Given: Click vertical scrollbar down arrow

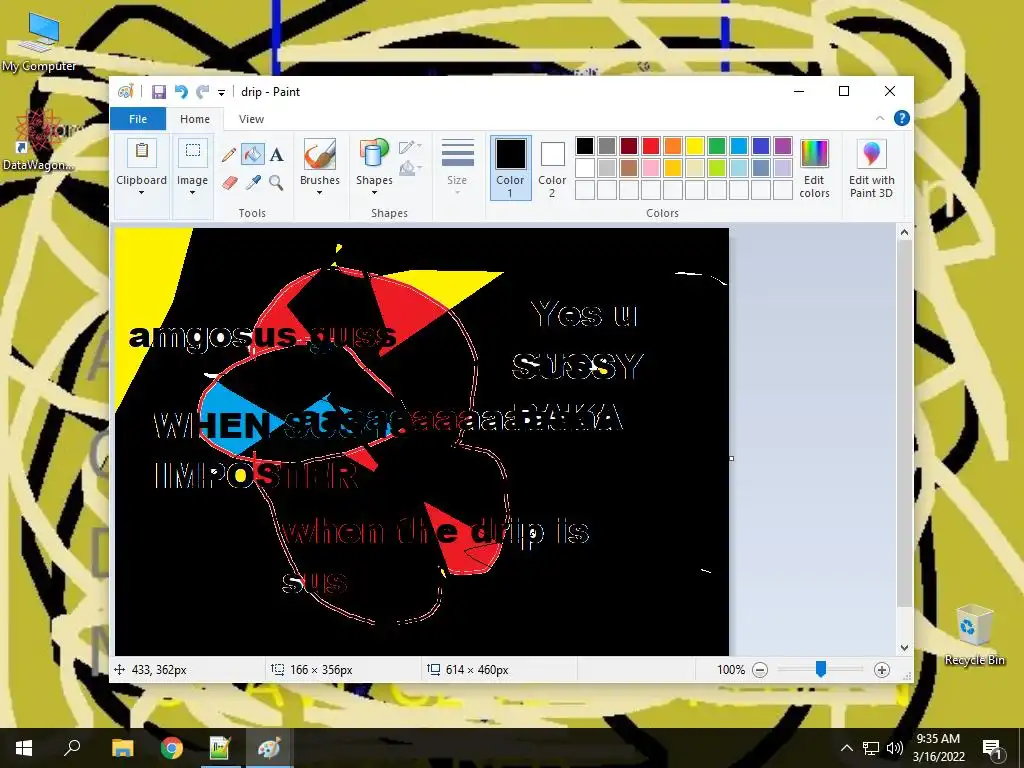Looking at the screenshot, I should coord(904,648).
